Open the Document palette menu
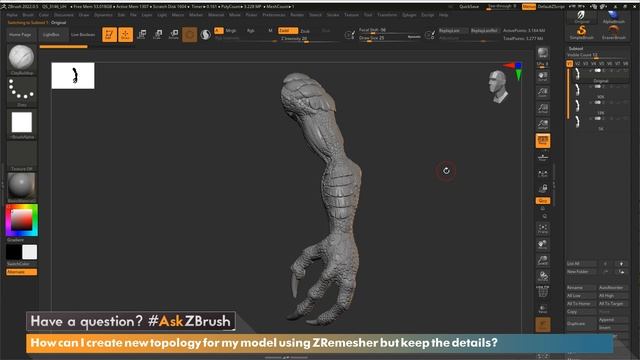640x360 pixels. (64, 15)
